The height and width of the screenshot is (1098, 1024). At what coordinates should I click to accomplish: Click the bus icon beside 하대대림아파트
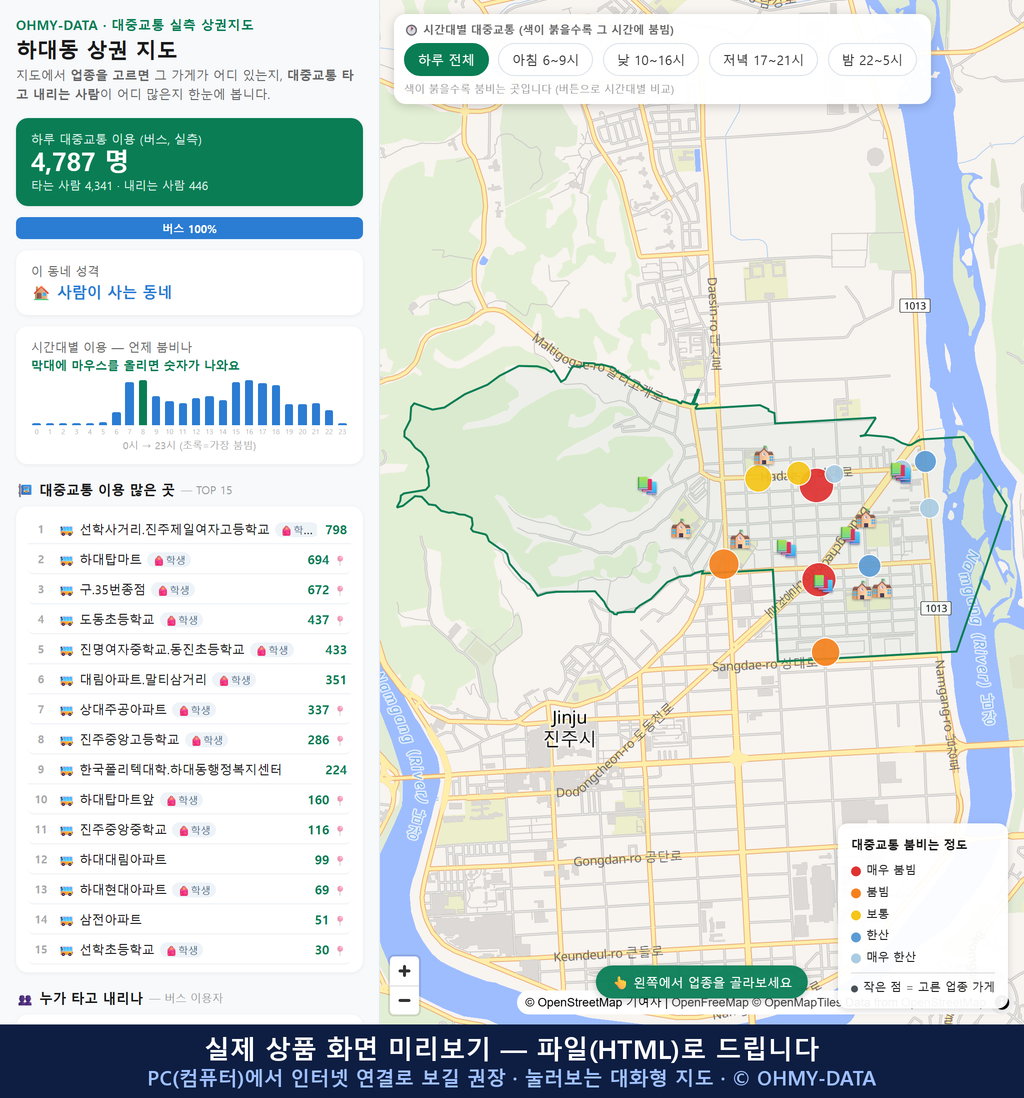[66, 860]
